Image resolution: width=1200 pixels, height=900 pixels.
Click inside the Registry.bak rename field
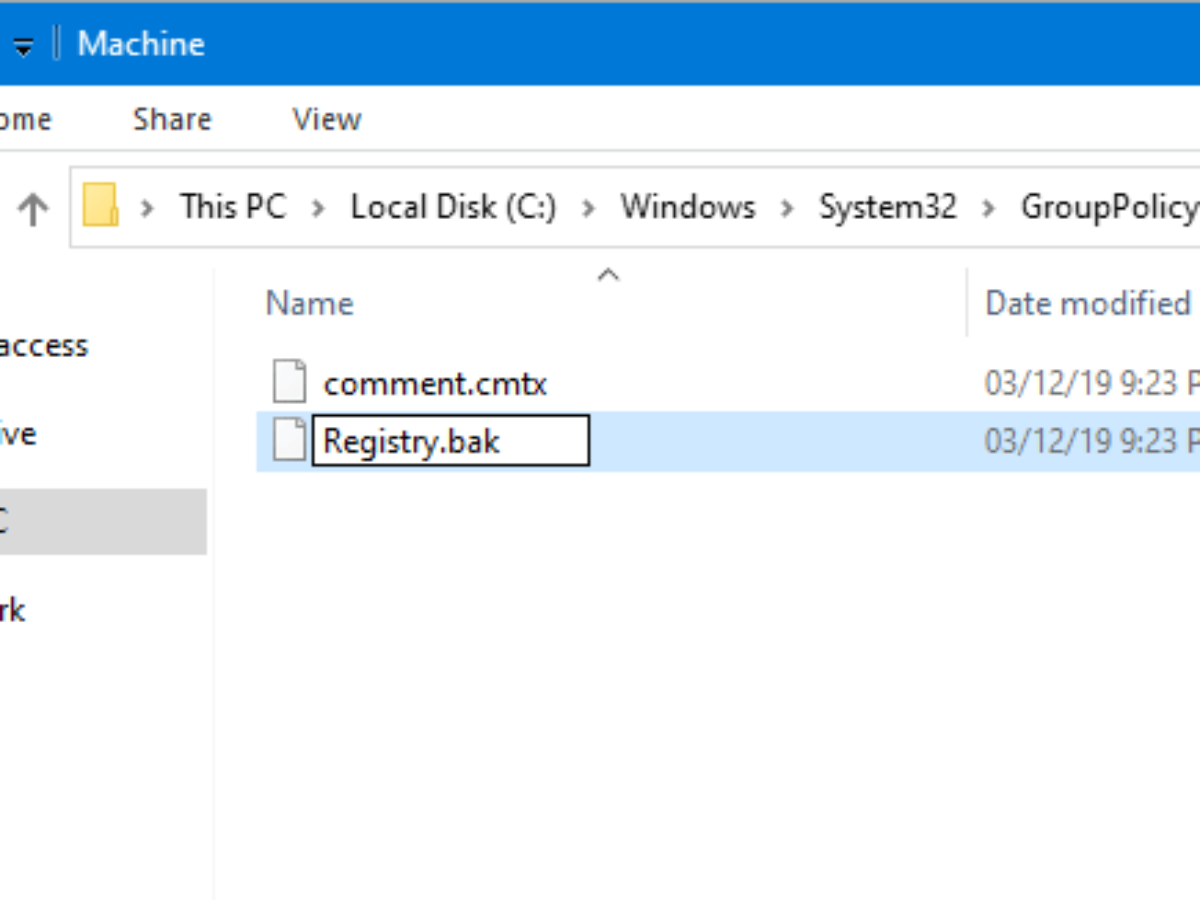coord(450,441)
